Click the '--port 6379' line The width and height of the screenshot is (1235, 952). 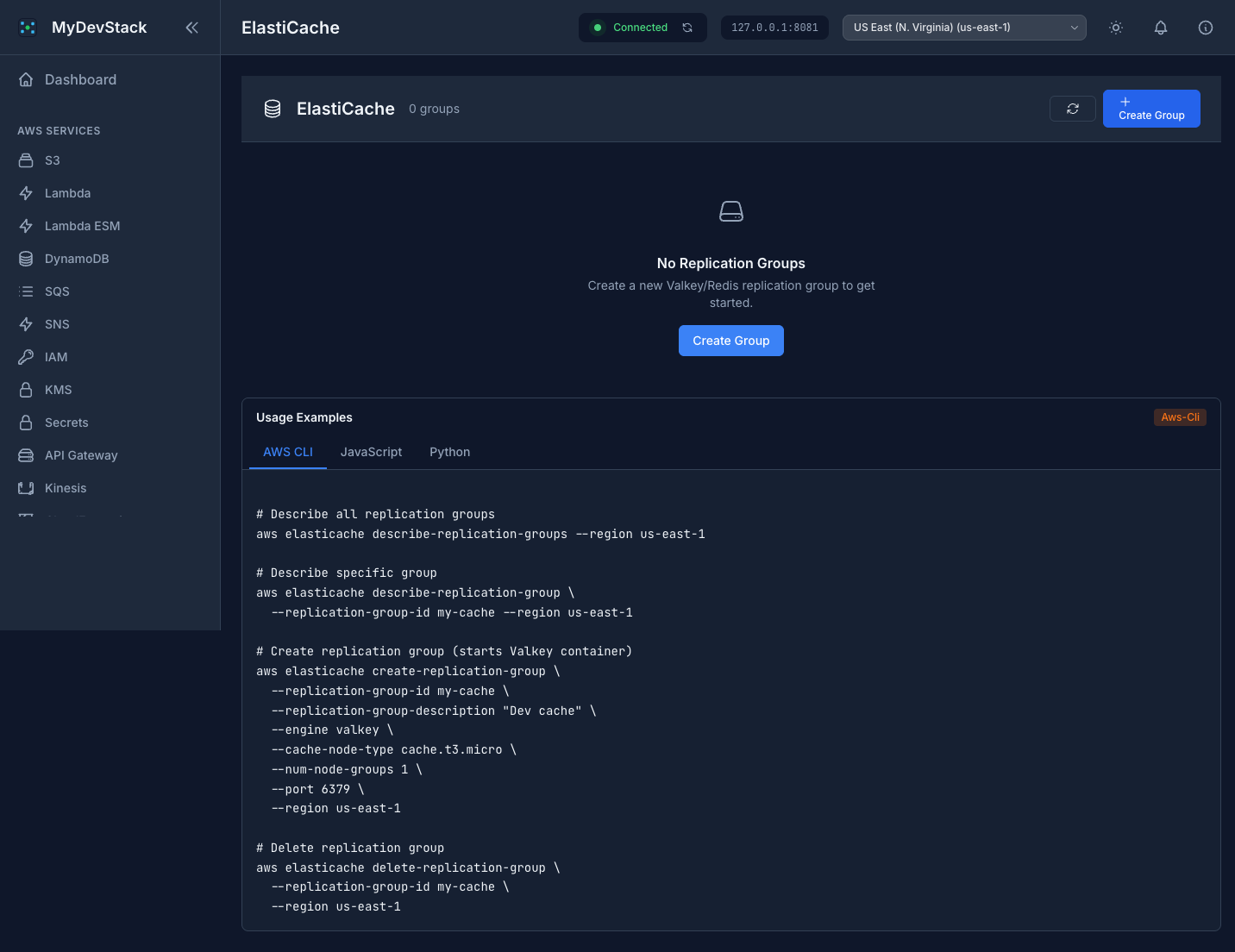317,789
